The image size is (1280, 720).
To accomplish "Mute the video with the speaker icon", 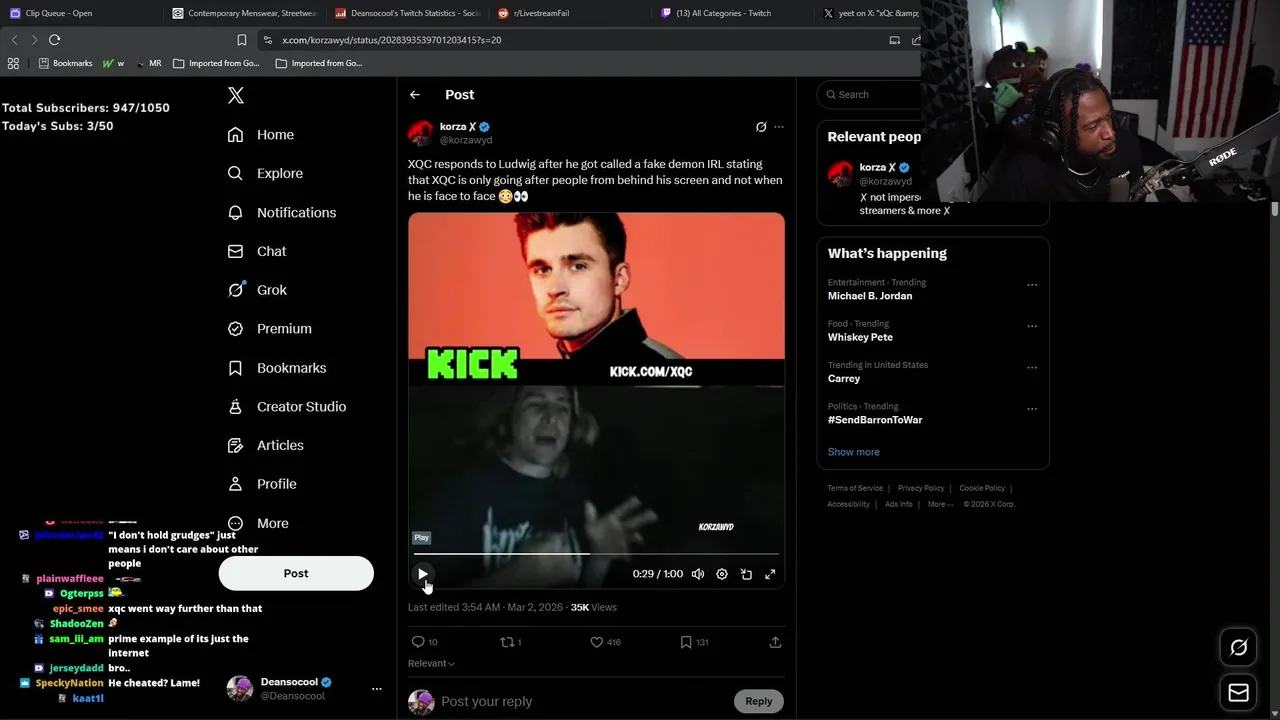I will click(x=698, y=574).
